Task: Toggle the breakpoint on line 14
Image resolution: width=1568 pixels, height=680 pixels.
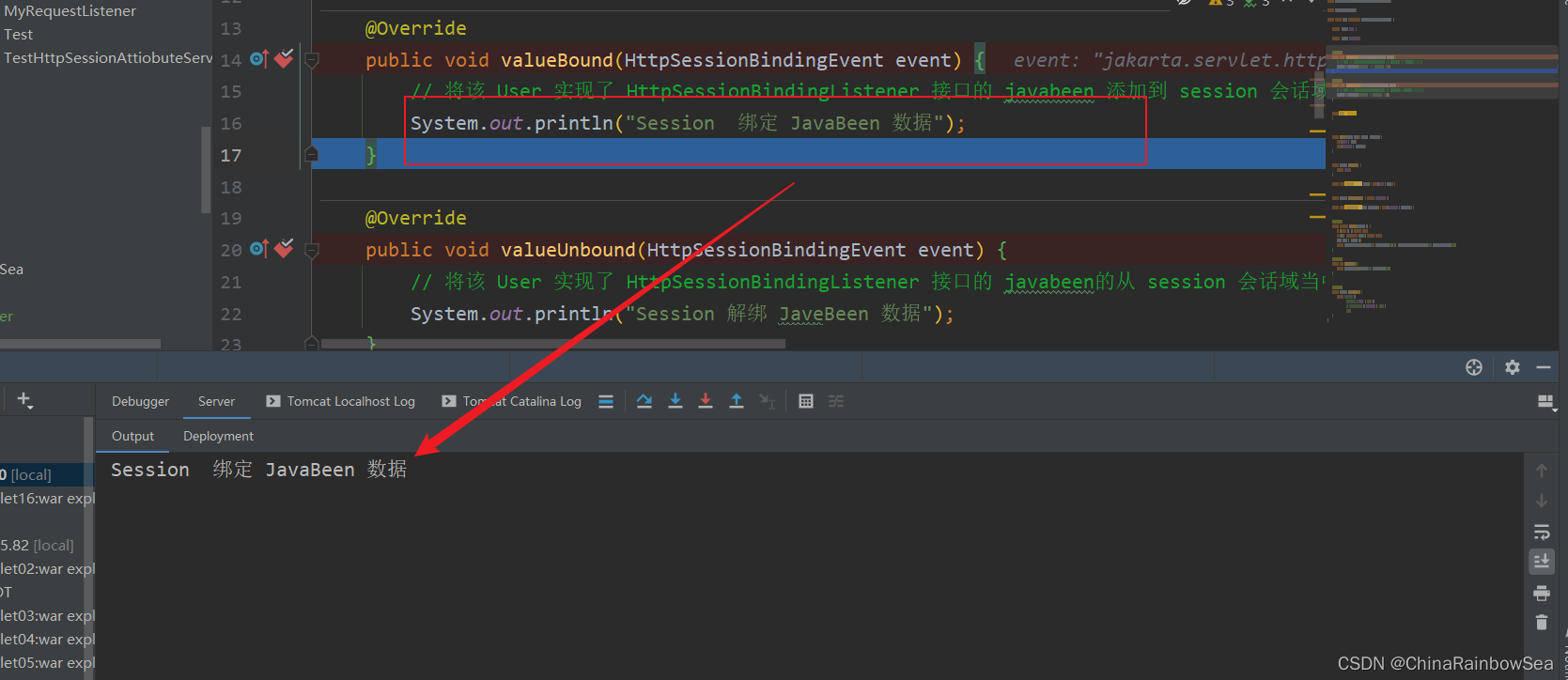Action: (284, 58)
